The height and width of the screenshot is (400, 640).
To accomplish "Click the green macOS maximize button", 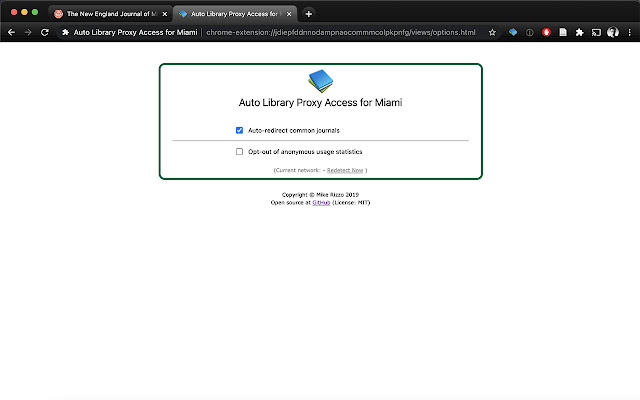I will (35, 12).
